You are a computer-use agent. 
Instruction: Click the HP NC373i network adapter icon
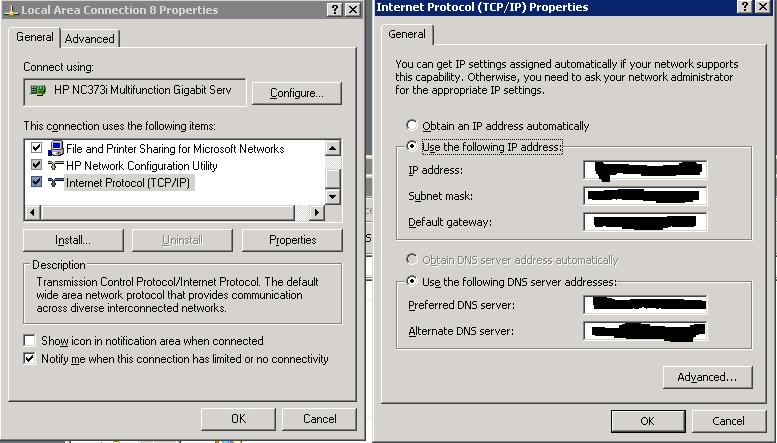[38, 91]
